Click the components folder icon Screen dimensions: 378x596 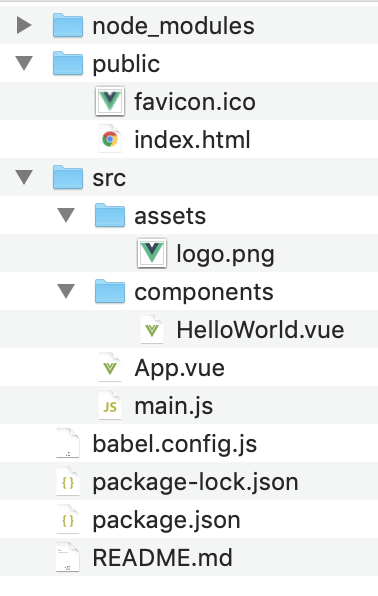(110, 291)
